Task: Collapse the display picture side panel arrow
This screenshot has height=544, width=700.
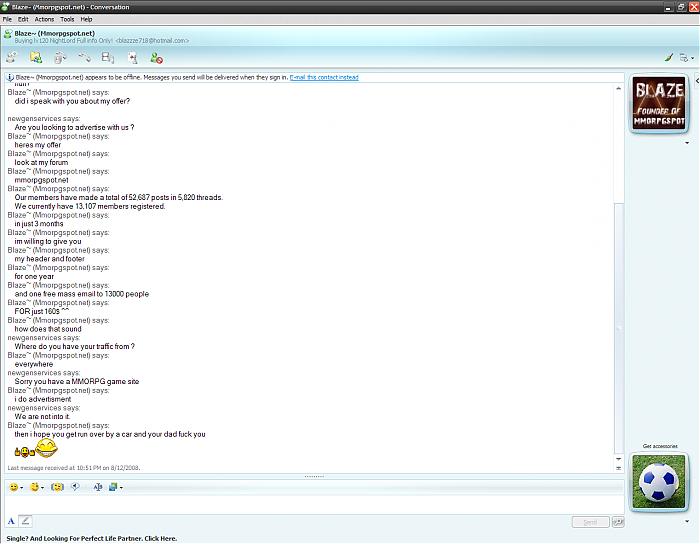Action: coord(697,81)
